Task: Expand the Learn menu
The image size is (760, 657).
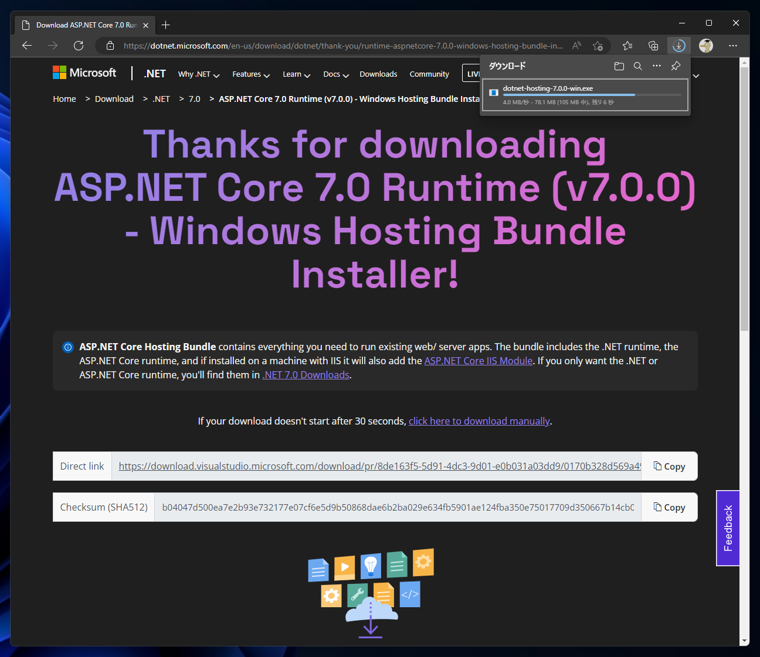Action: pyautogui.click(x=296, y=74)
